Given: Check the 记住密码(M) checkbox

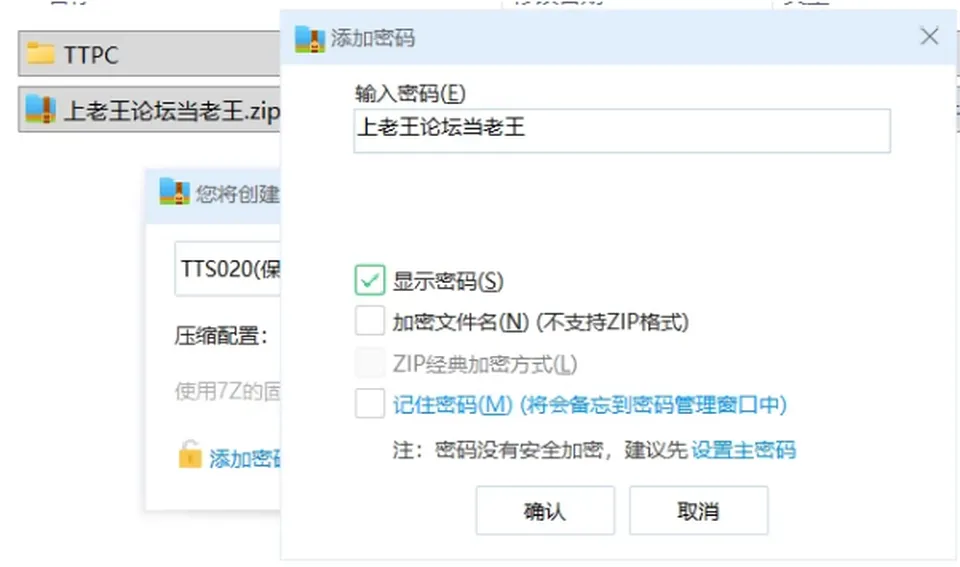Looking at the screenshot, I should [370, 404].
